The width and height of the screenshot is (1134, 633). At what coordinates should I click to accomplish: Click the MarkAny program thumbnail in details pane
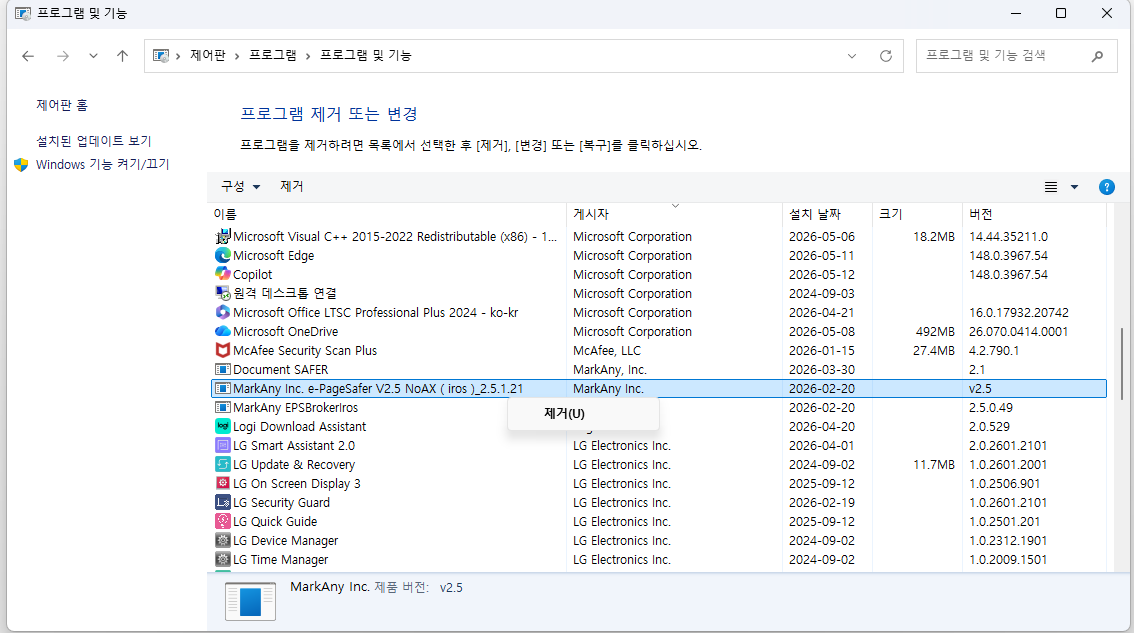click(x=250, y=601)
